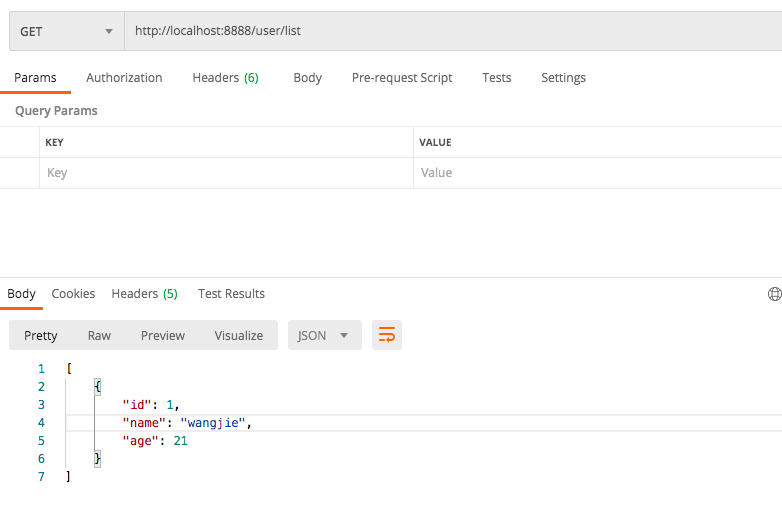The width and height of the screenshot is (782, 509).
Task: Click the closing brace on line 6
Action: point(98,458)
